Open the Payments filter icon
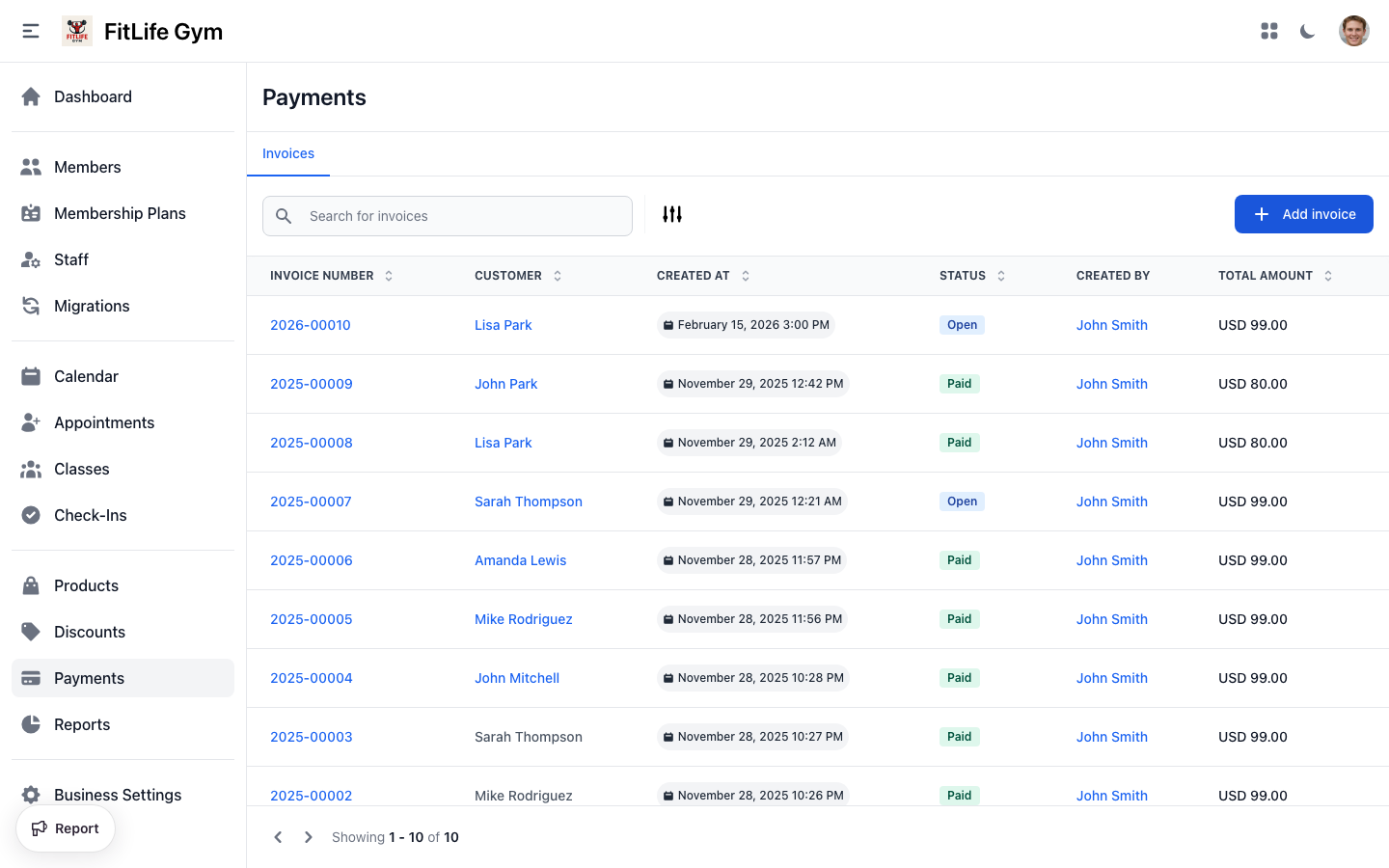 672,213
